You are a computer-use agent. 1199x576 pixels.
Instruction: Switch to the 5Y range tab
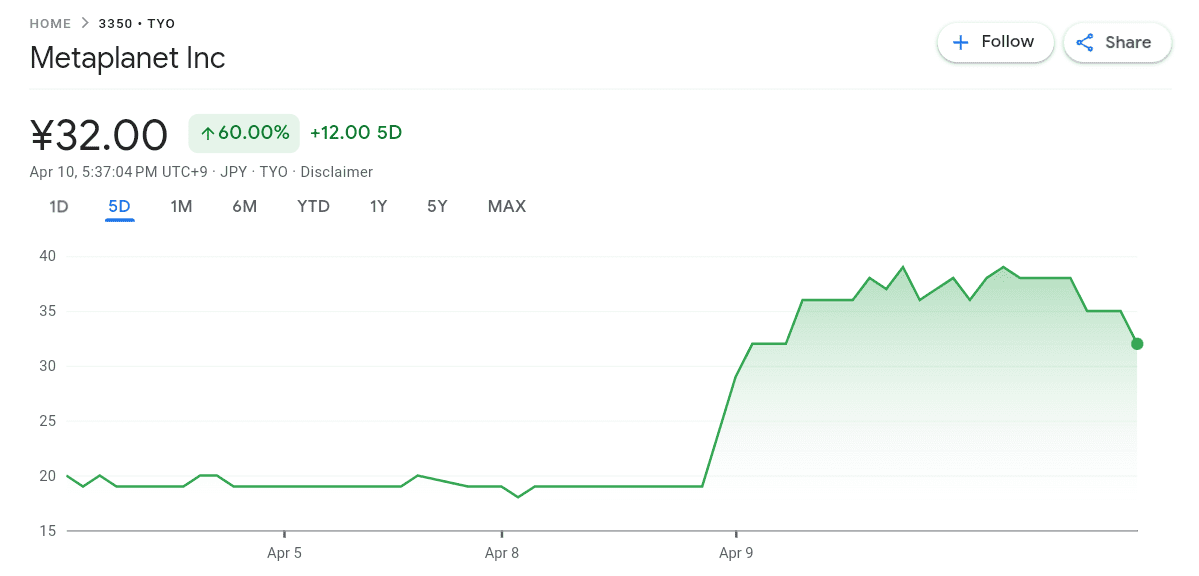[x=437, y=207]
